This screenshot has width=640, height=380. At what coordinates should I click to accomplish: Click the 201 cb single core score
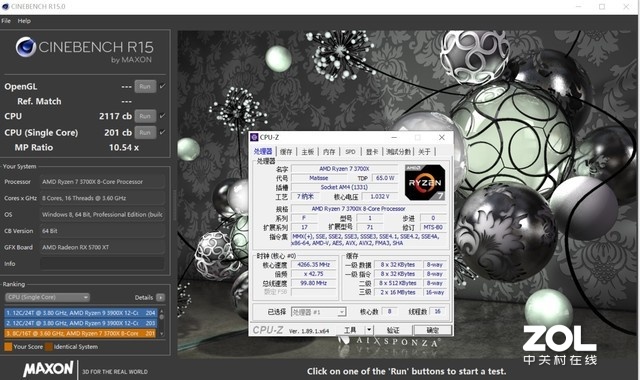pos(118,133)
